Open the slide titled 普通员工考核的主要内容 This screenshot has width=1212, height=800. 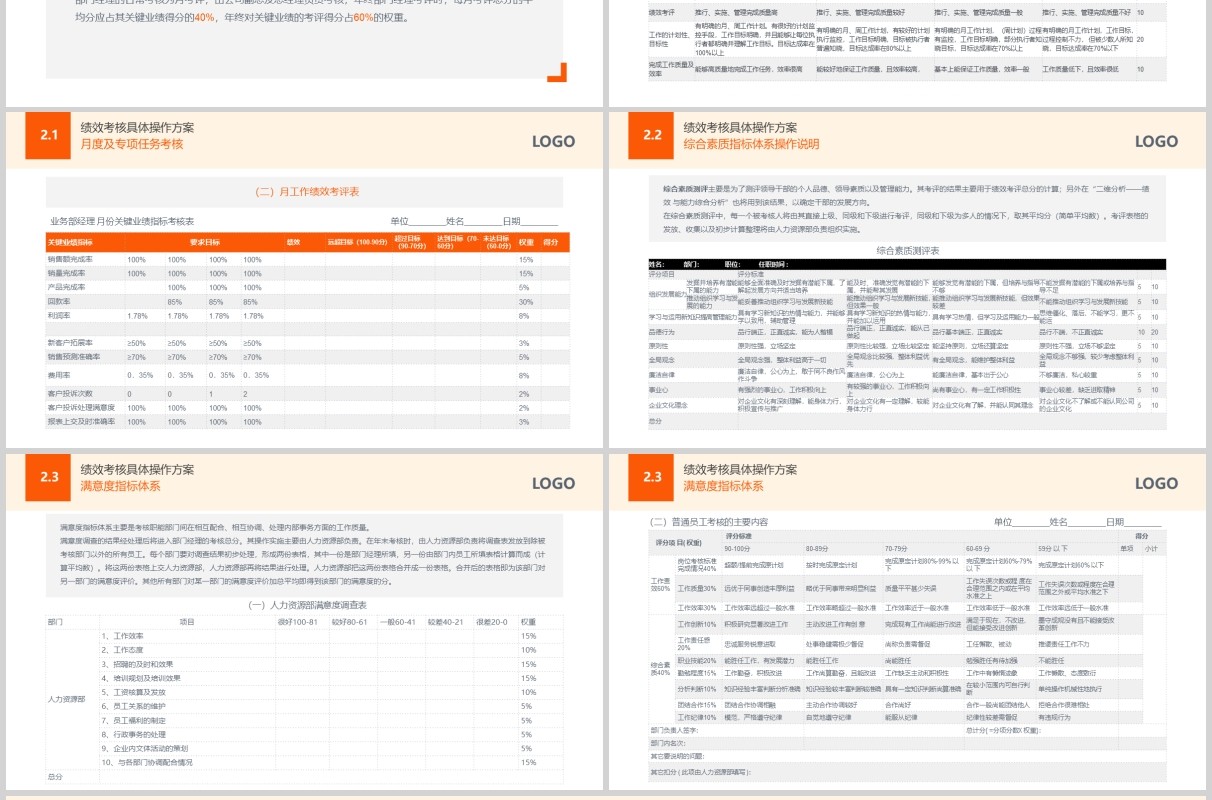point(908,621)
